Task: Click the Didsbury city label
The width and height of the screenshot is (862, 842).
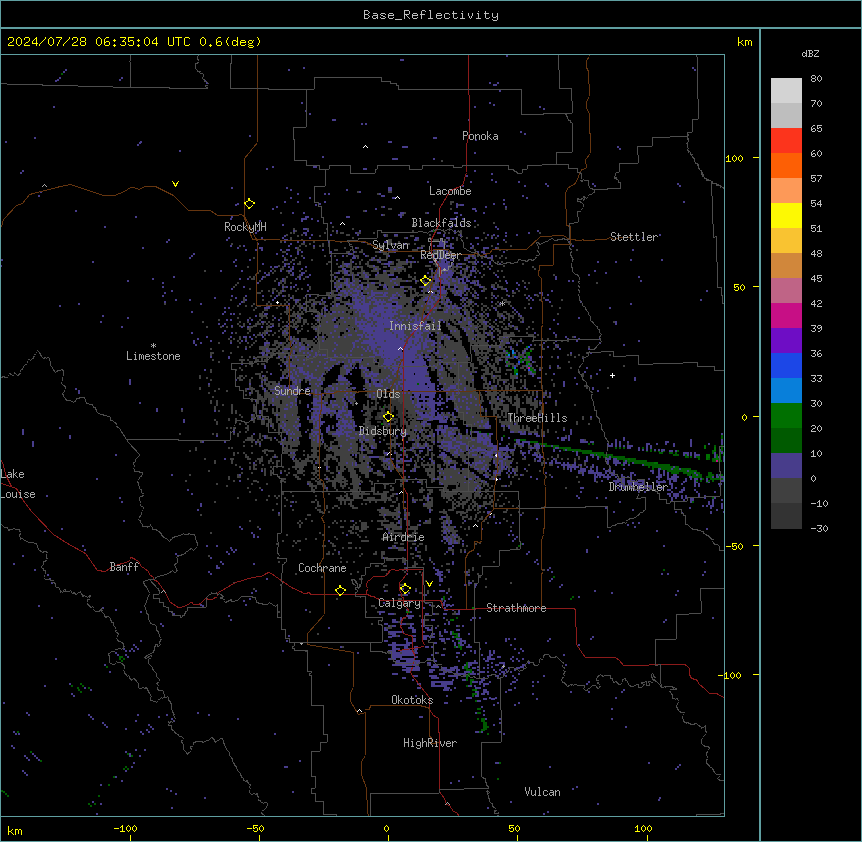Action: (383, 431)
